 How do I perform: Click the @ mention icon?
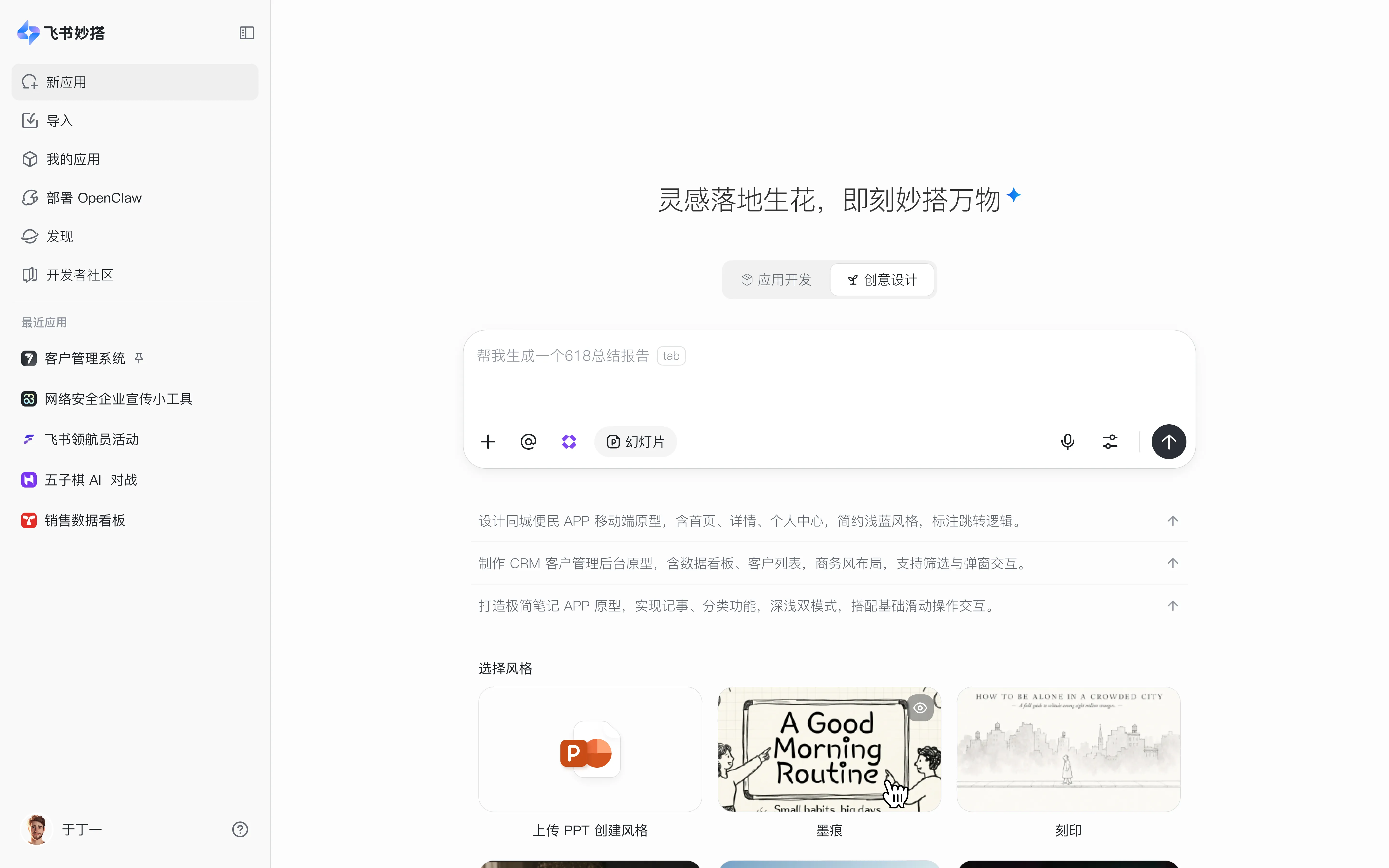(x=528, y=441)
